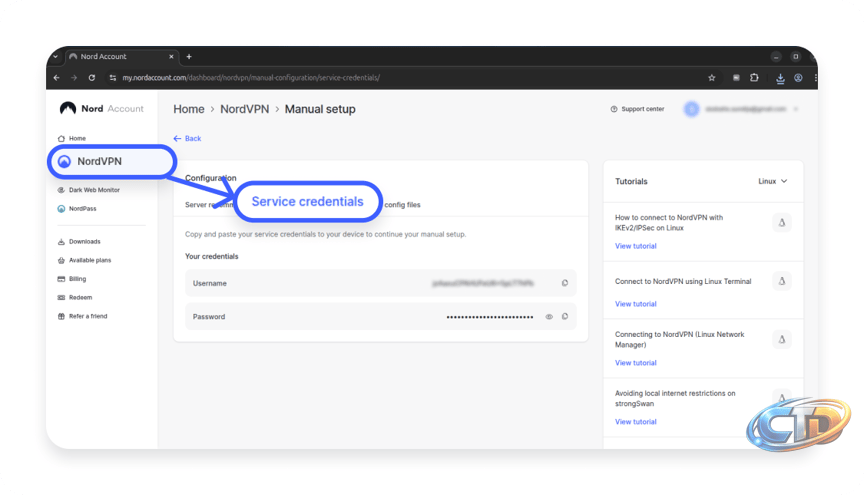Open Available plans in the sidebar
This screenshot has height=495, width=864.
(84, 260)
